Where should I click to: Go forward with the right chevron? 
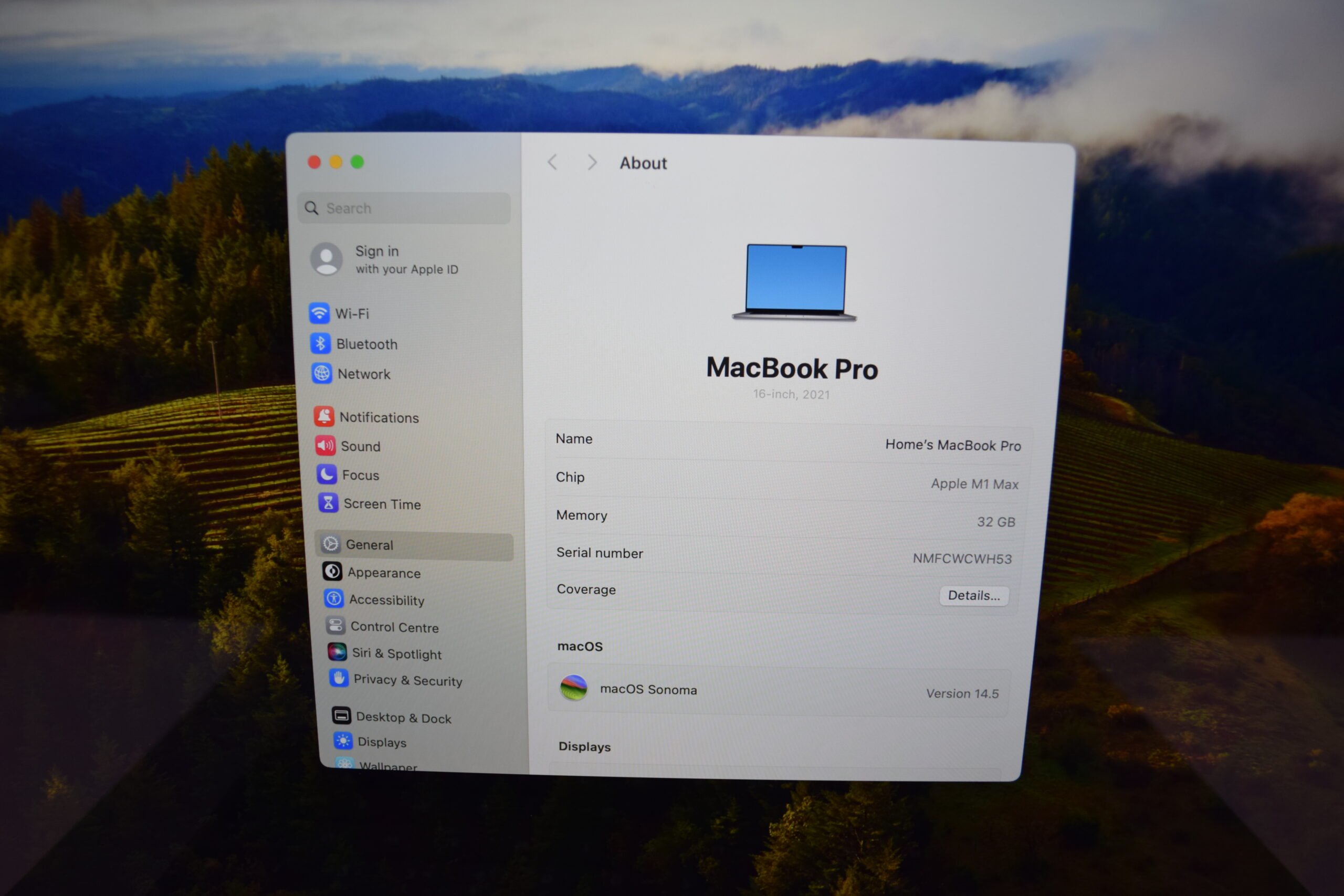click(592, 163)
